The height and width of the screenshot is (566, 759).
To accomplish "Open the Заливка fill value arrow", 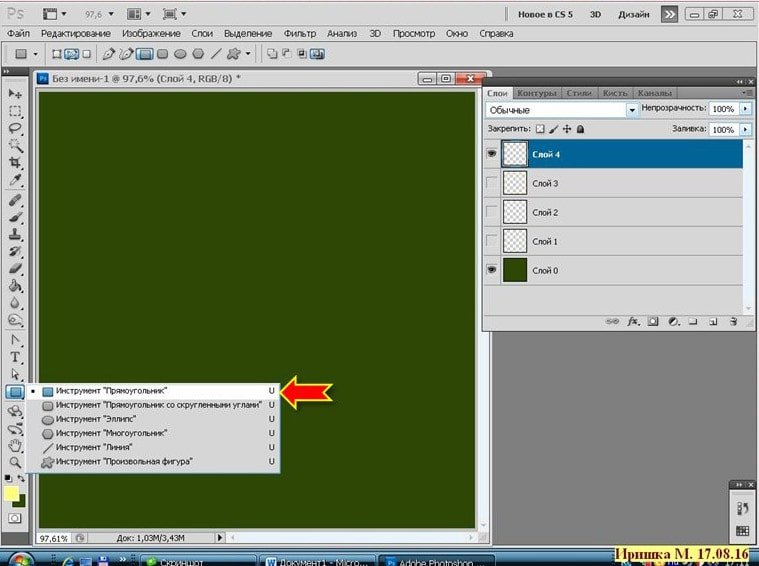I will click(x=747, y=130).
